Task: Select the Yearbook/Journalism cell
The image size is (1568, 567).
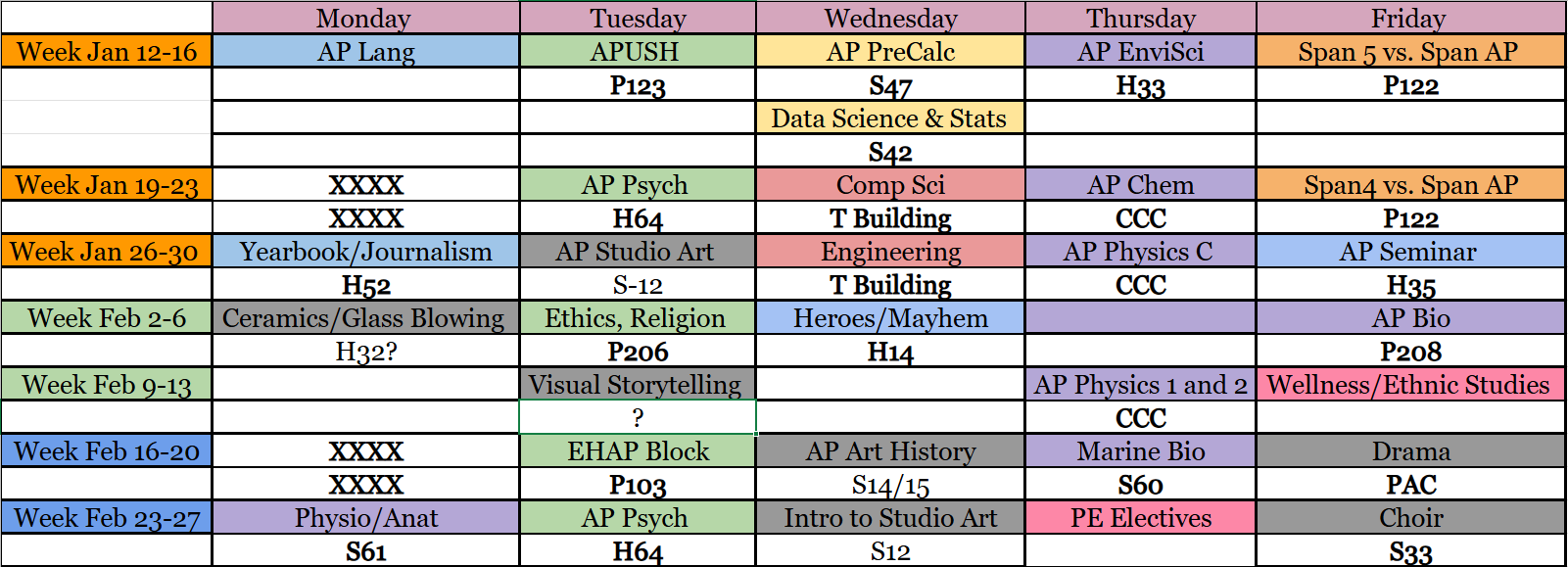Action: (365, 252)
